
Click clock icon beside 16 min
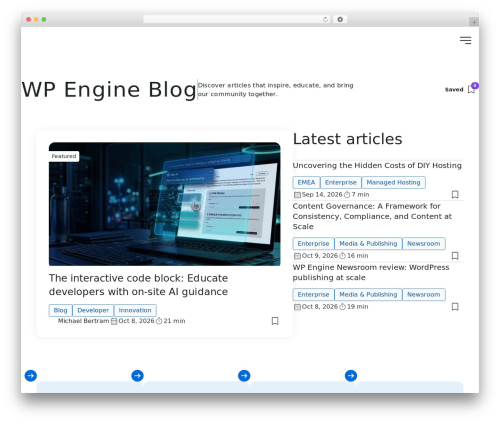coord(342,256)
